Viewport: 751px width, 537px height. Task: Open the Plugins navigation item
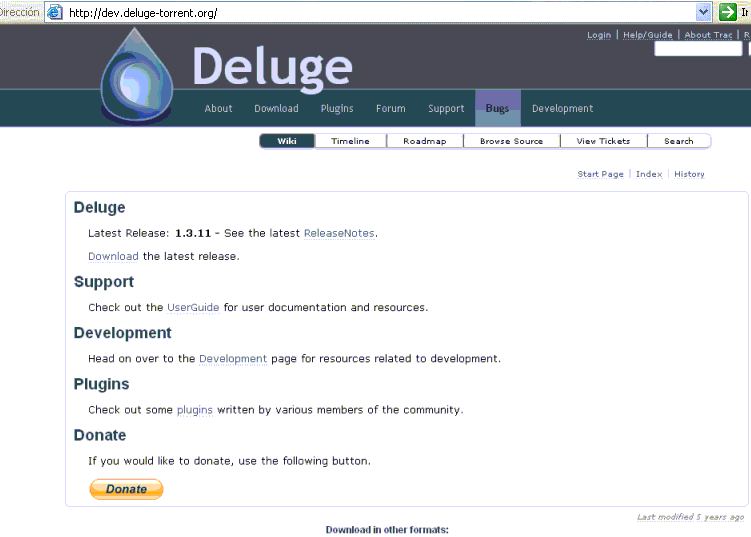coord(337,109)
